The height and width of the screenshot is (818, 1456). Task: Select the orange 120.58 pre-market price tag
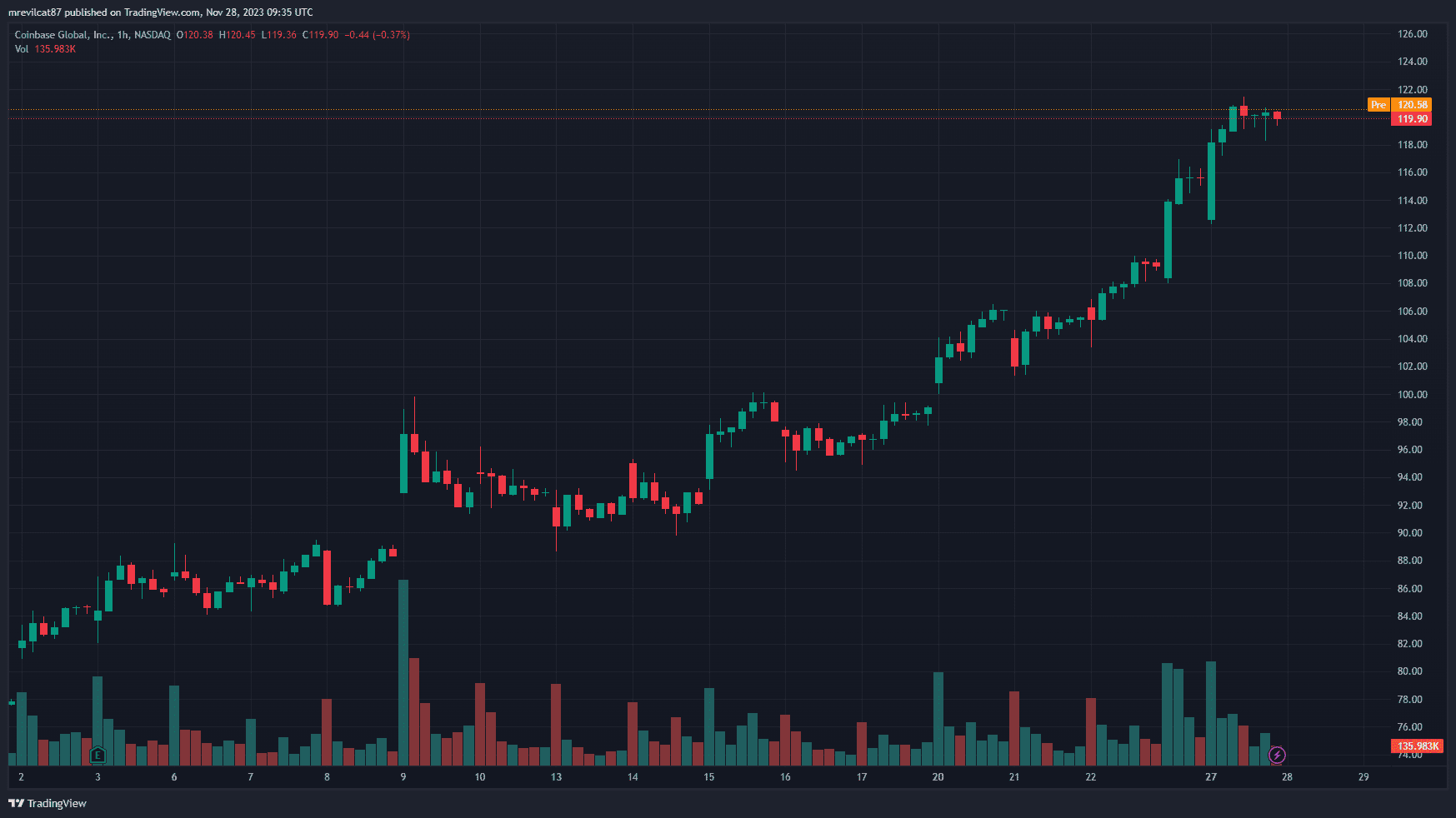[1412, 105]
